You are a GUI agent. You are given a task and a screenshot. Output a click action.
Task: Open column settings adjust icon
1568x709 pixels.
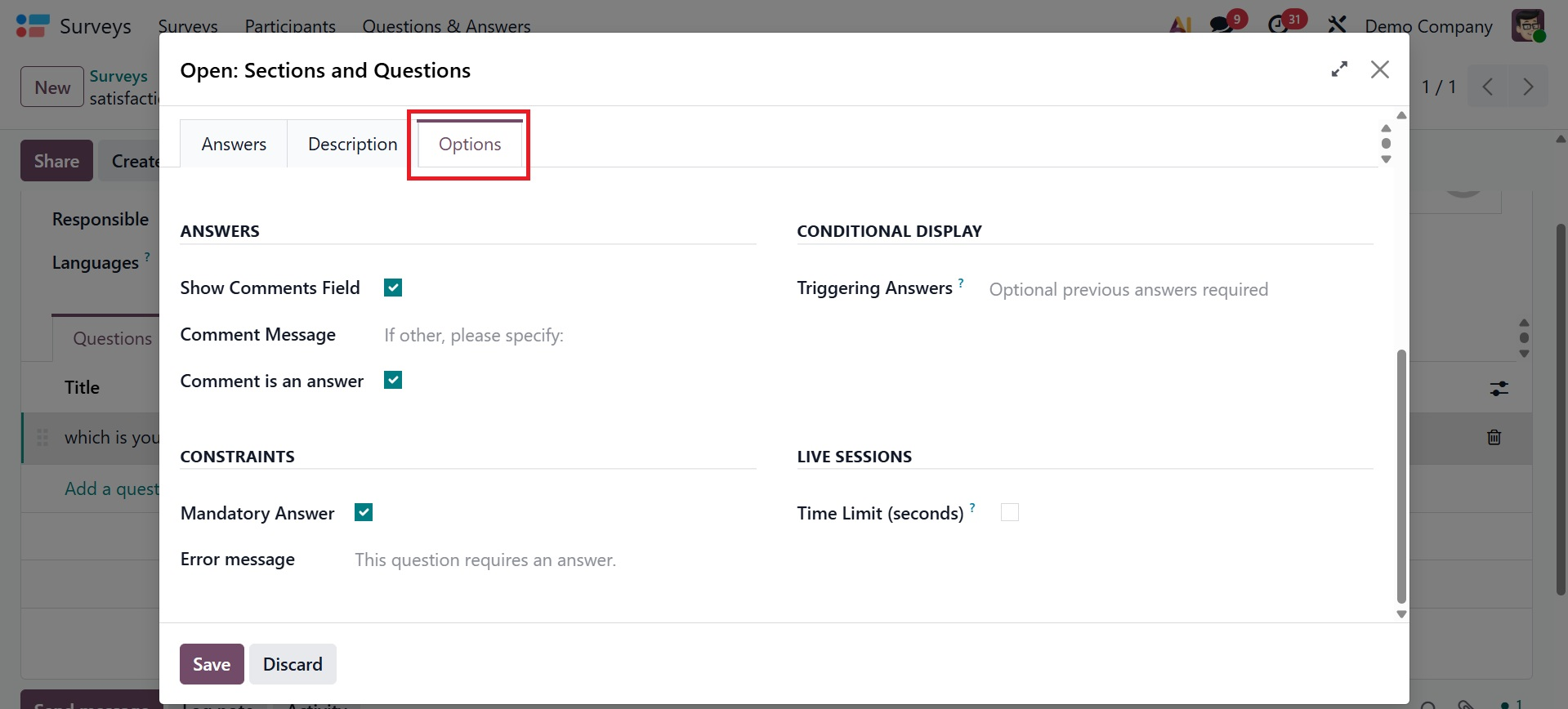pos(1499,389)
